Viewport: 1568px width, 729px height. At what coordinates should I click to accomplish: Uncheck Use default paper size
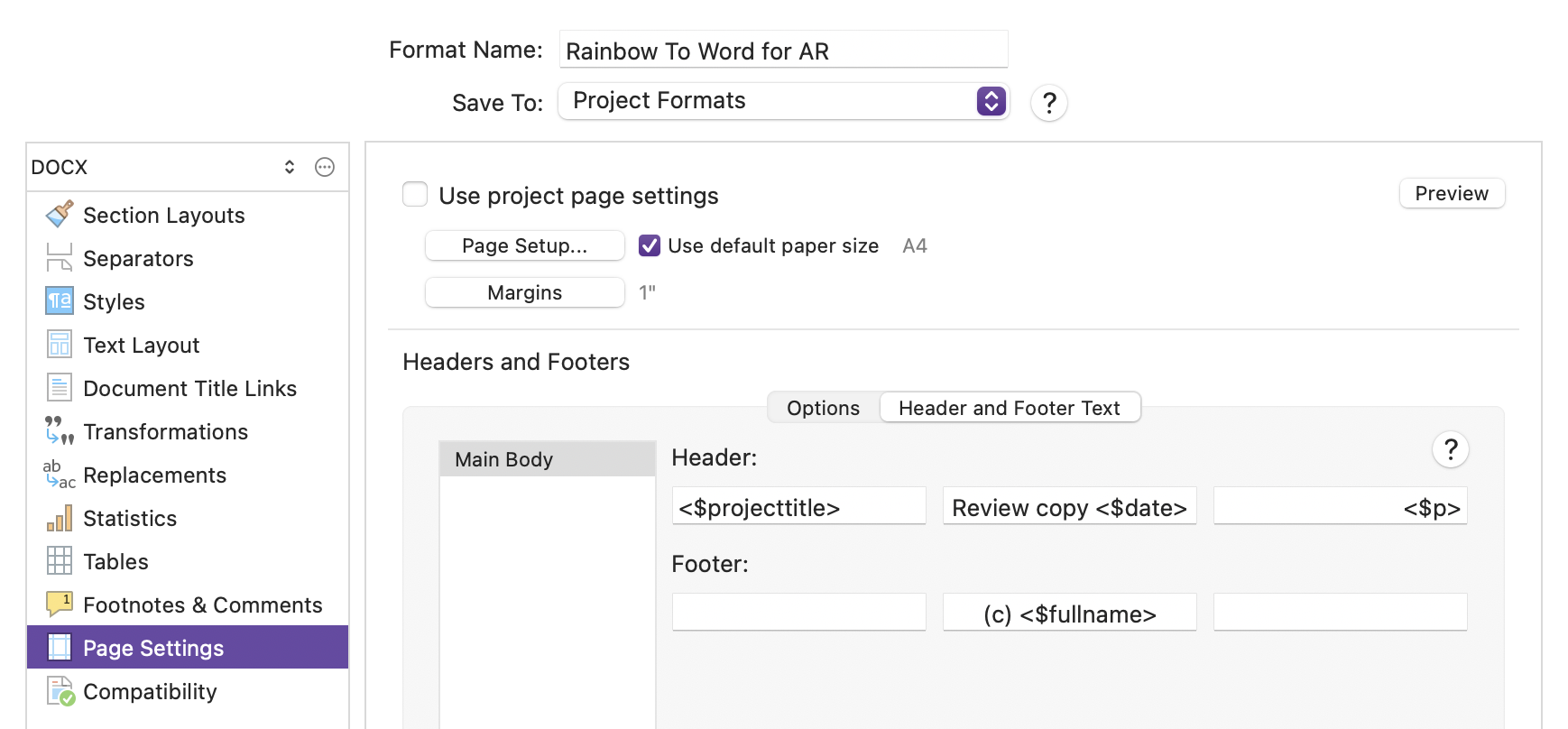click(650, 245)
